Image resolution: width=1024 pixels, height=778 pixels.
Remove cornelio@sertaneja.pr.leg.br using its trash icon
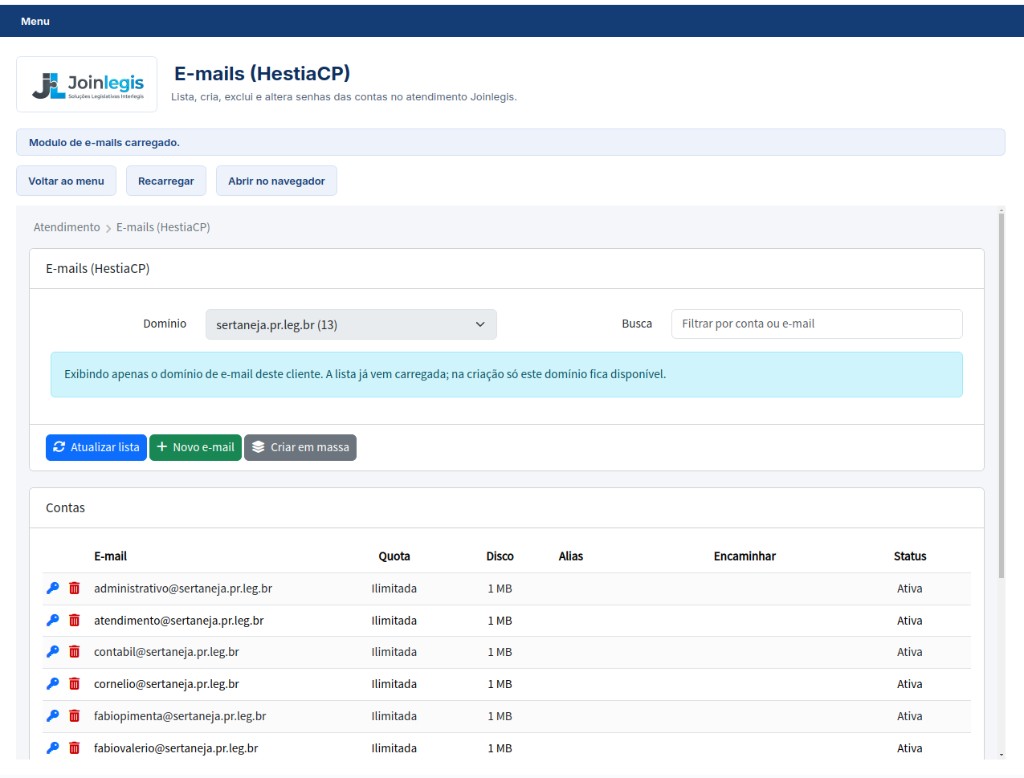click(74, 683)
